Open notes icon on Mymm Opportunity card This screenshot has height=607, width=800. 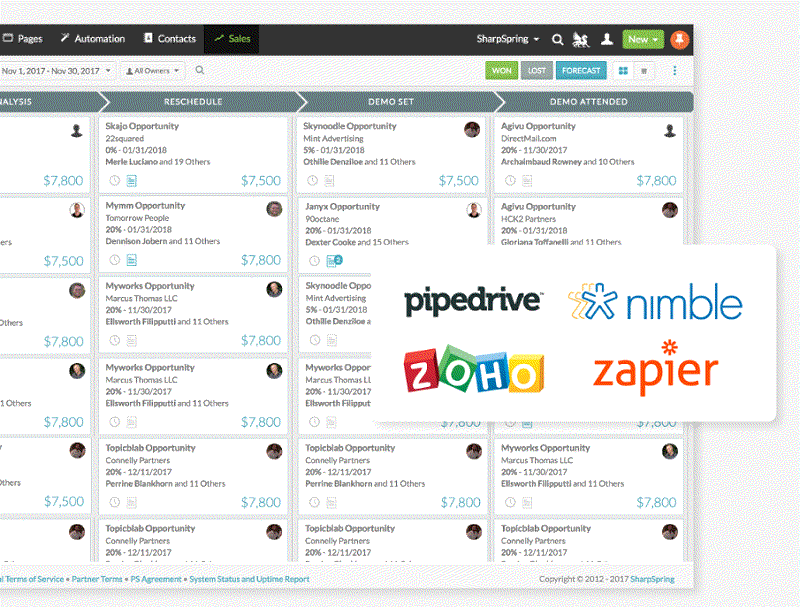click(131, 261)
